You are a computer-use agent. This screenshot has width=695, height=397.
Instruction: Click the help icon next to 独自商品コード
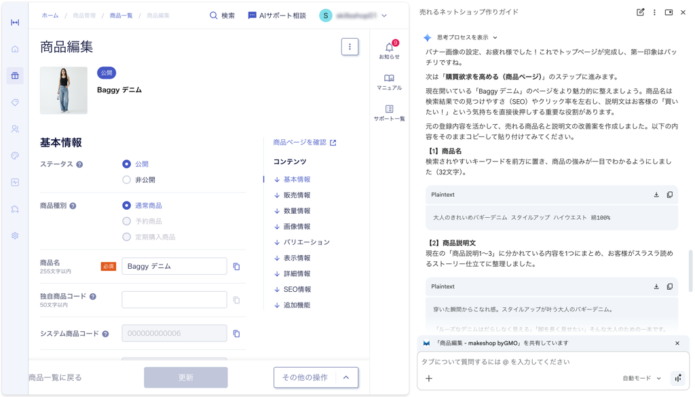93,296
